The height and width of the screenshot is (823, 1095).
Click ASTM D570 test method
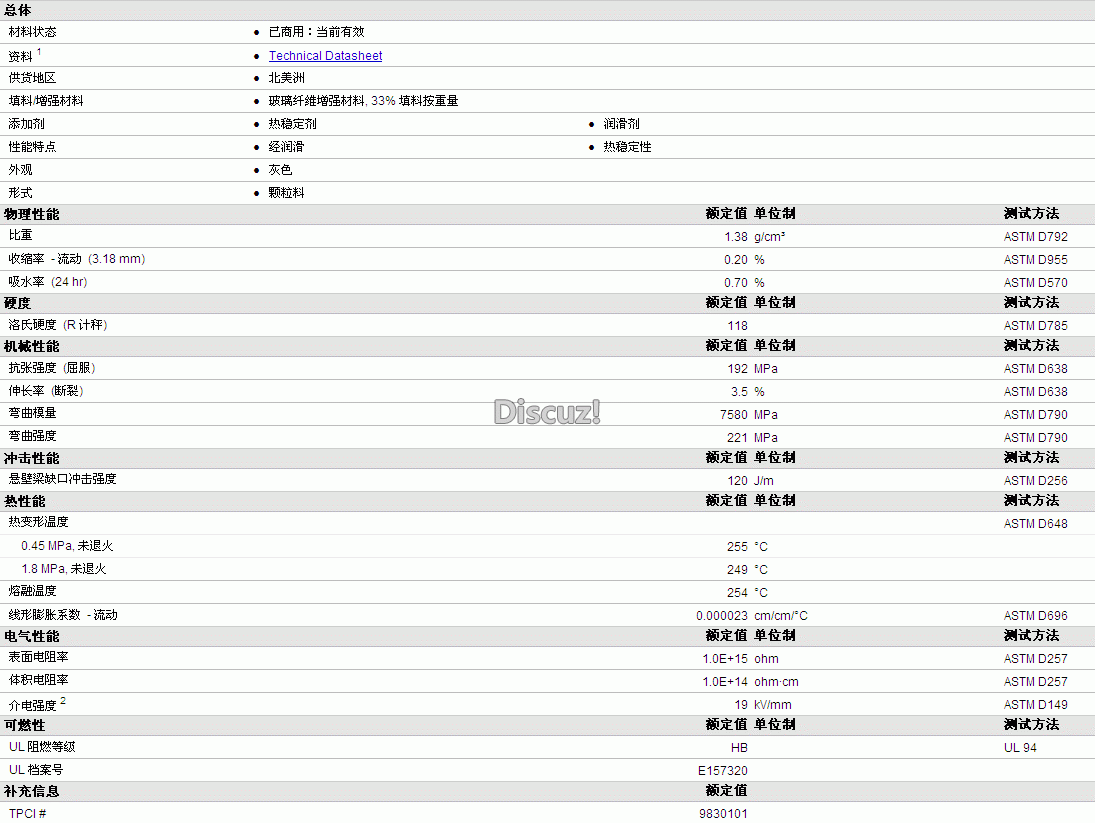[x=1036, y=283]
